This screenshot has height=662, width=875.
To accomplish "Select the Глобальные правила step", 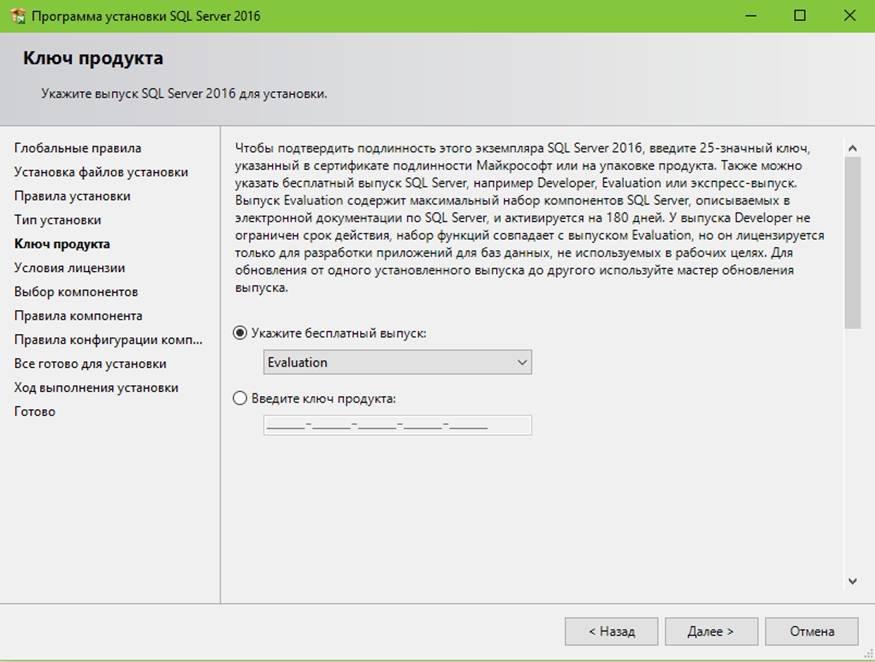I will [x=78, y=148].
